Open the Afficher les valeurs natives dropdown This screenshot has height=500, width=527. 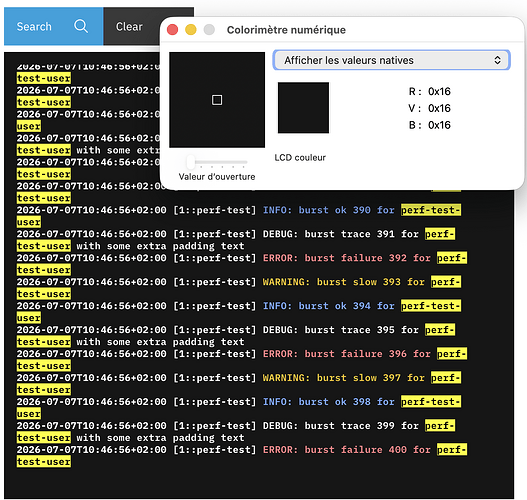point(392,60)
